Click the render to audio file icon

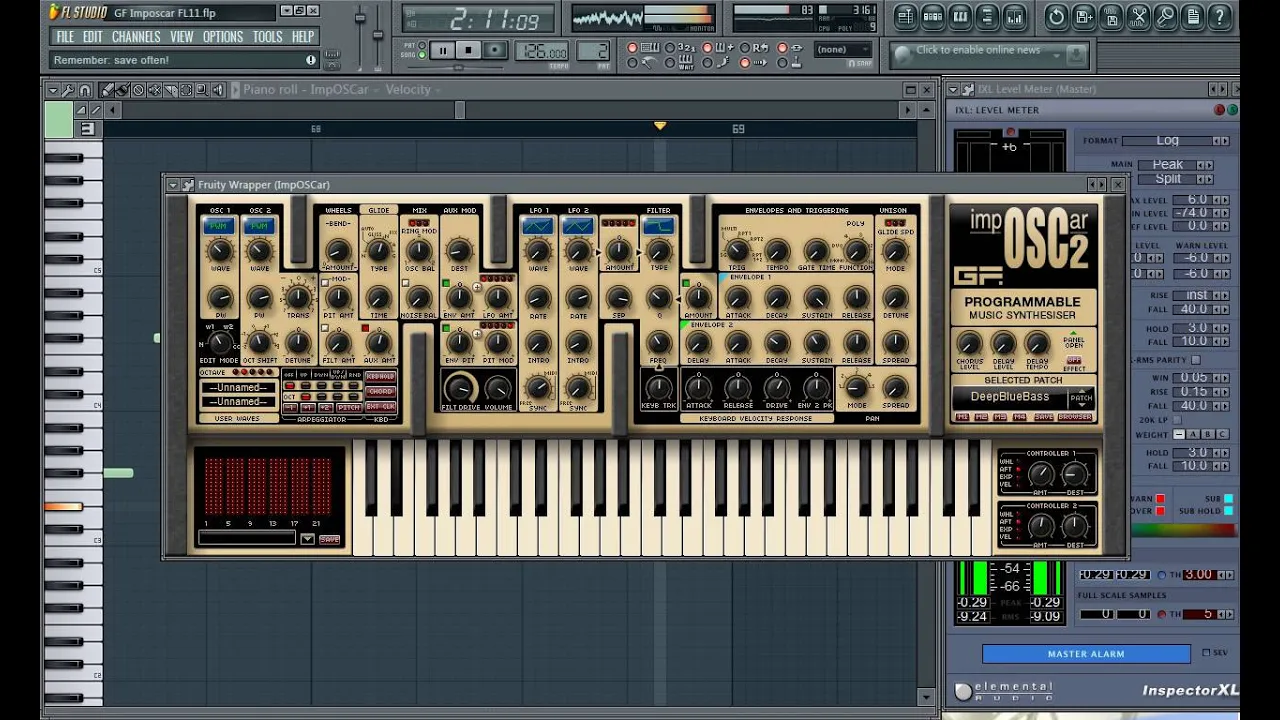[x=1111, y=16]
